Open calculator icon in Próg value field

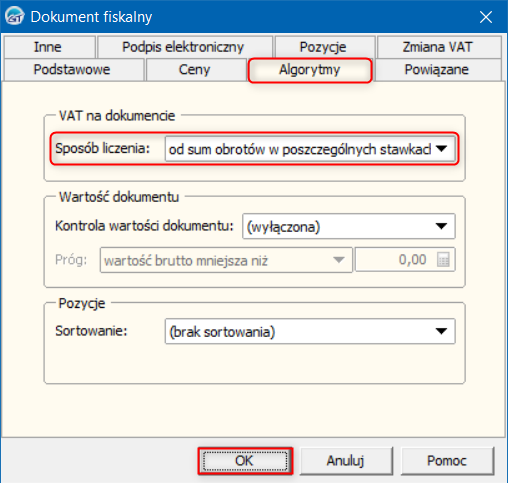coord(443,260)
